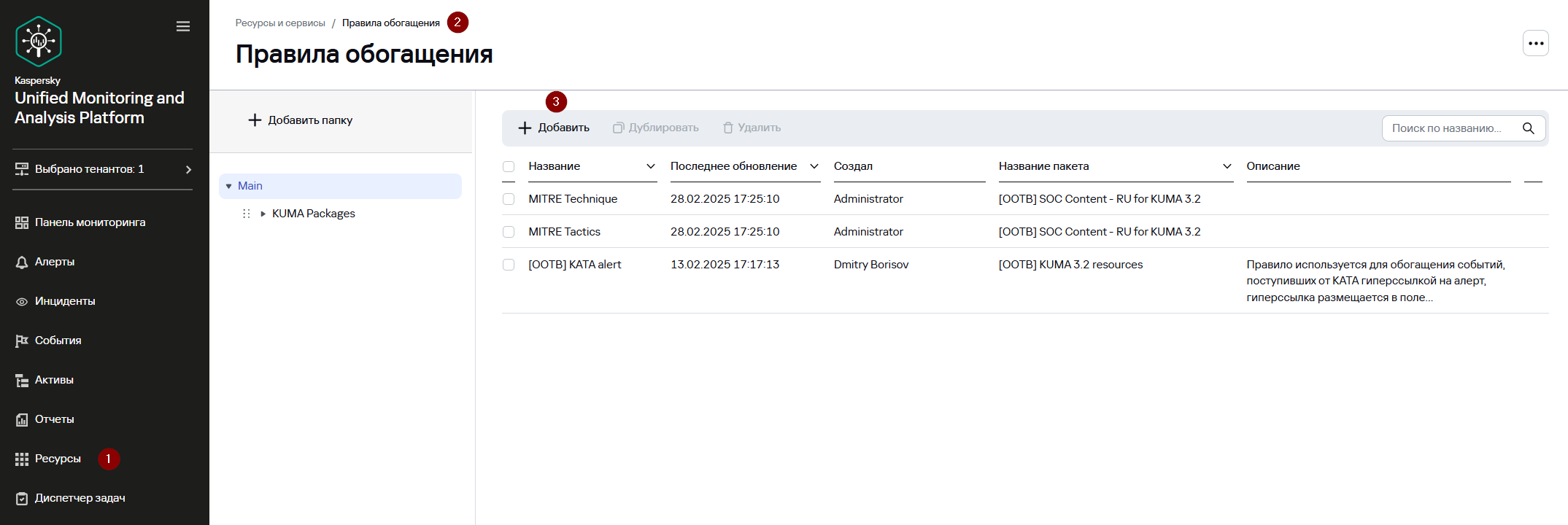Click Administrator in the MITRE Technique row

click(x=868, y=199)
